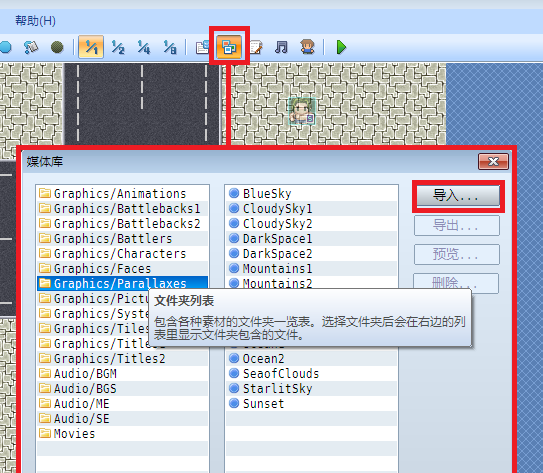Viewport: 543px width, 473px height.
Task: Select Audio/SE folder
Action: click(x=123, y=419)
